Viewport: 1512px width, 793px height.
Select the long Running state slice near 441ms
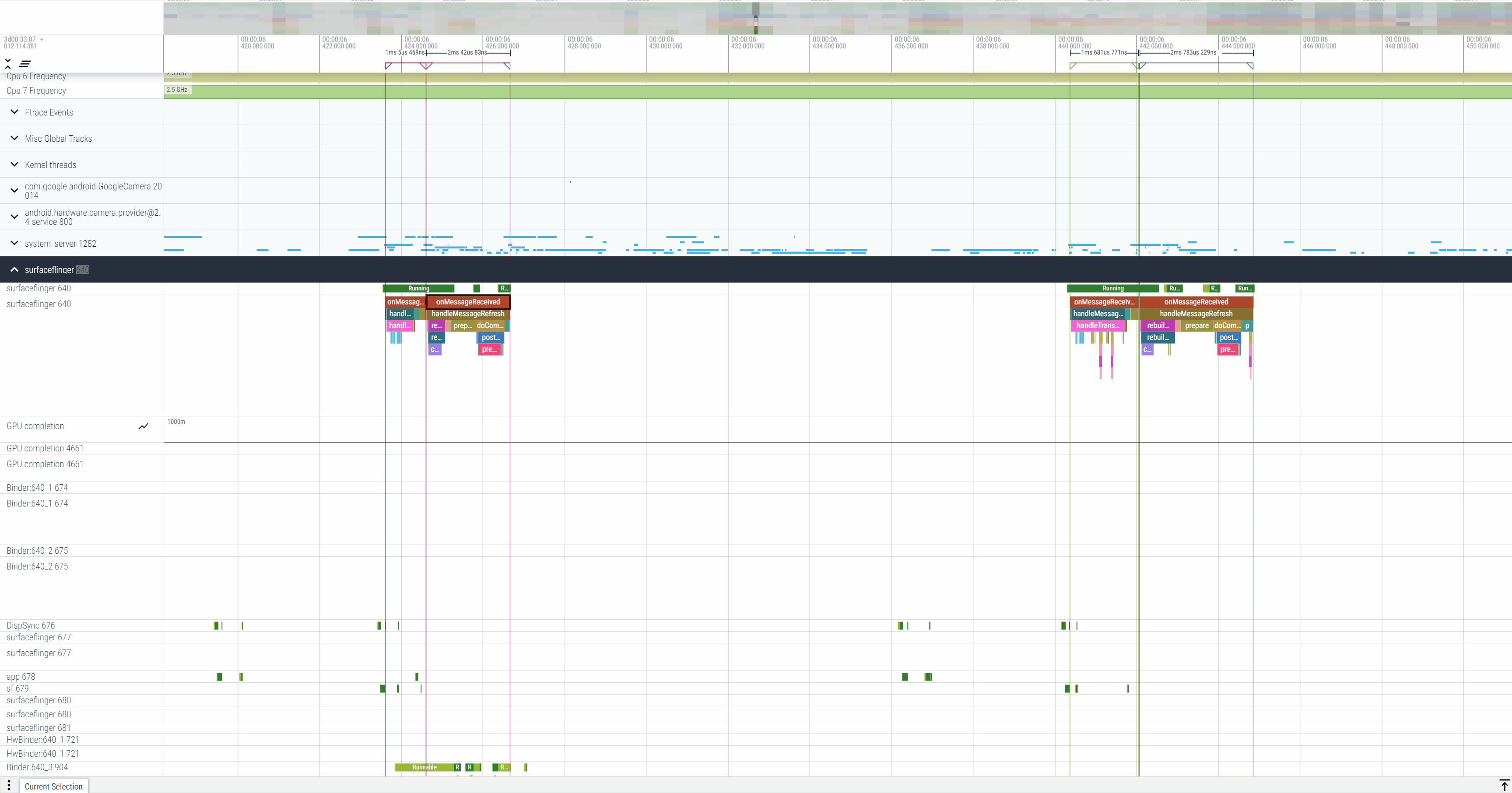tap(1113, 289)
